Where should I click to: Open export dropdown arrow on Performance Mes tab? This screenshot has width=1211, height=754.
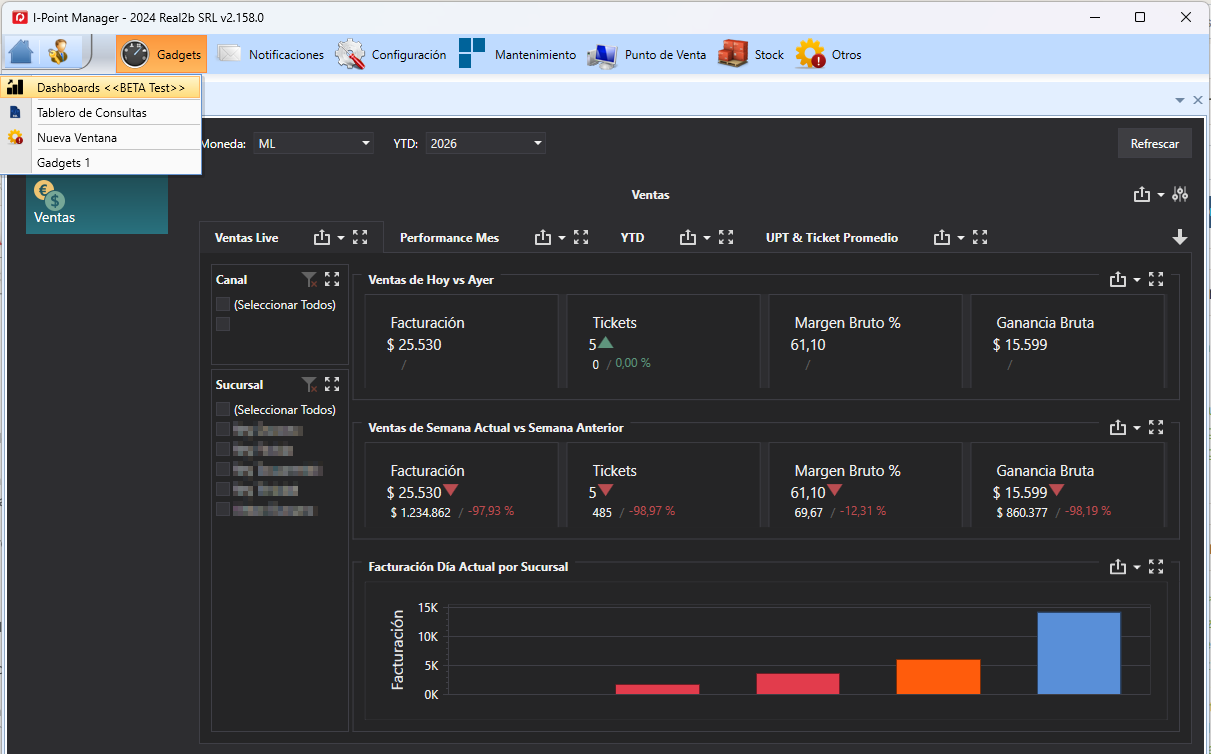click(562, 239)
